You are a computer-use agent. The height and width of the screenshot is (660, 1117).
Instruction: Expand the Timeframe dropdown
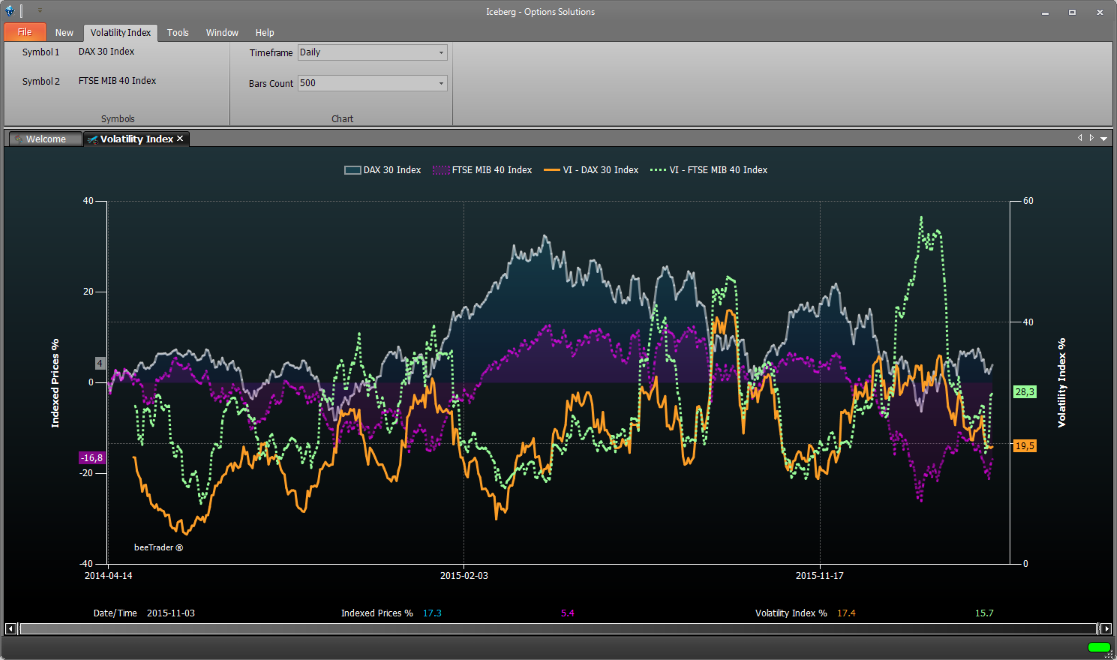441,53
